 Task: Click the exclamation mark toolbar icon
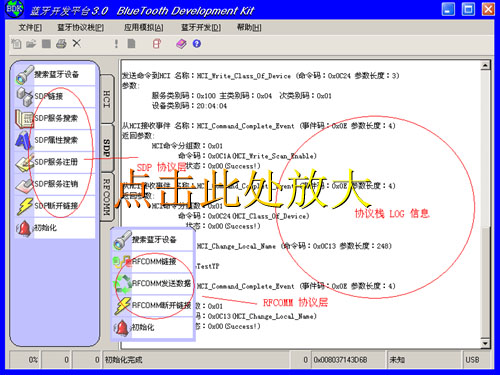(116, 44)
